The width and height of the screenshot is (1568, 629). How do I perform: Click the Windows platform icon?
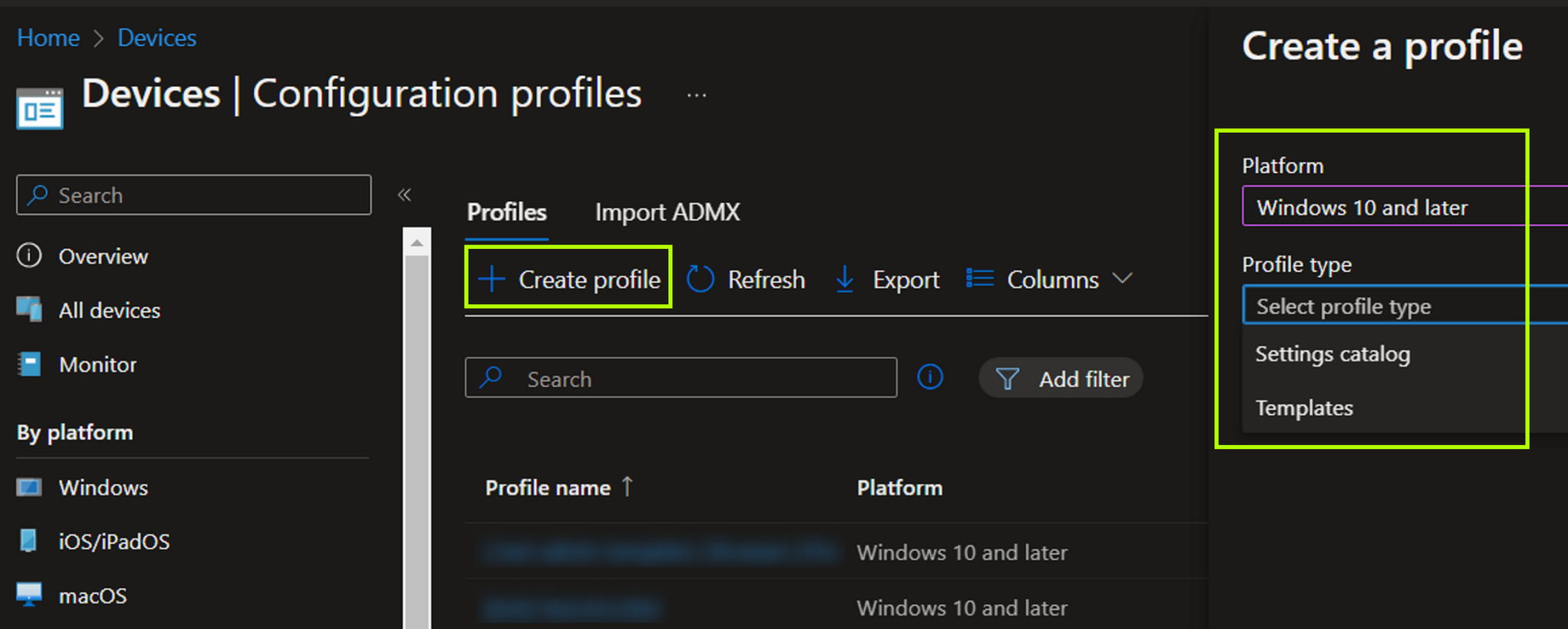click(29, 487)
